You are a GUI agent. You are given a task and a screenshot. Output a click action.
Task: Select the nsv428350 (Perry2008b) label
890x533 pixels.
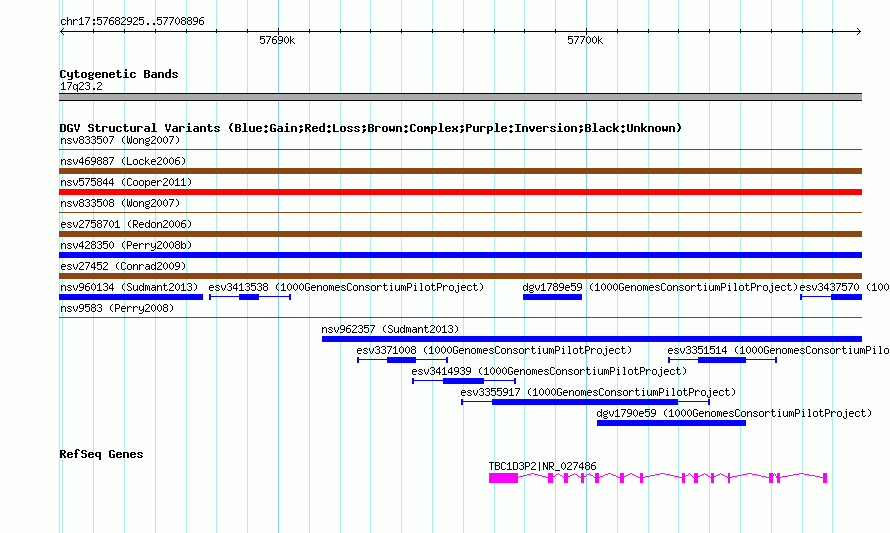[x=126, y=245]
